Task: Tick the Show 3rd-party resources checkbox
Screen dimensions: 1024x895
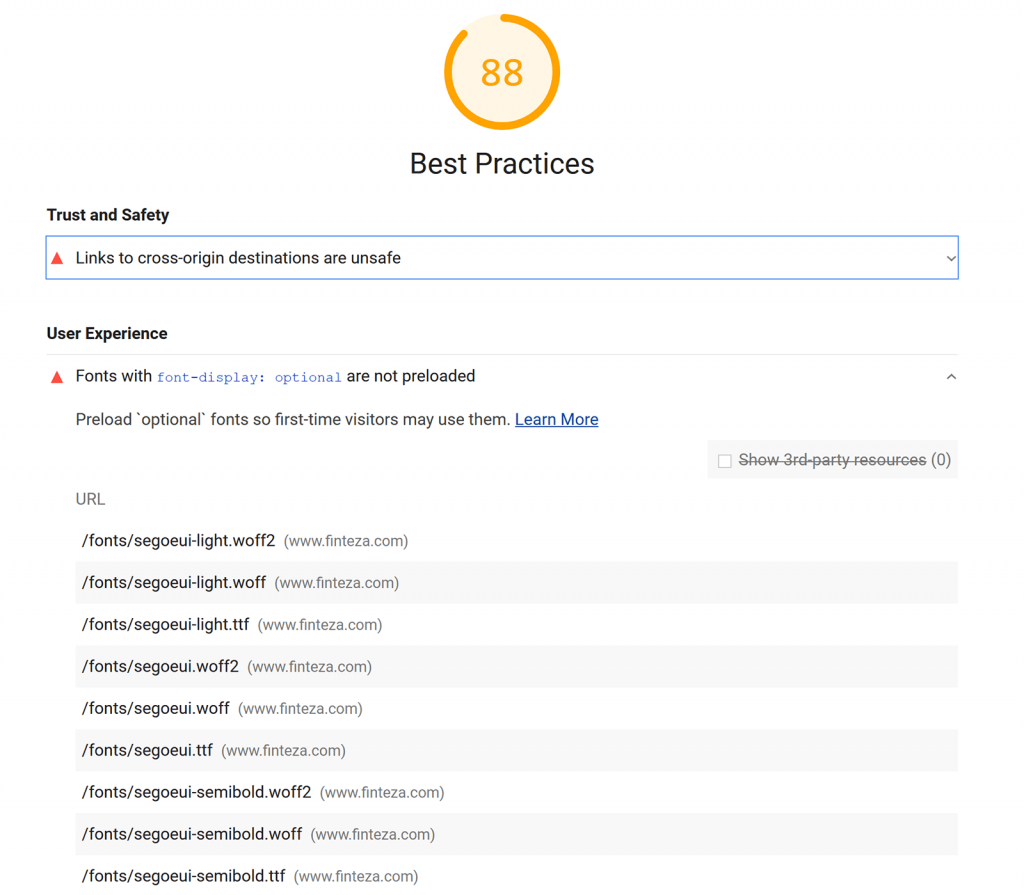Action: (724, 461)
